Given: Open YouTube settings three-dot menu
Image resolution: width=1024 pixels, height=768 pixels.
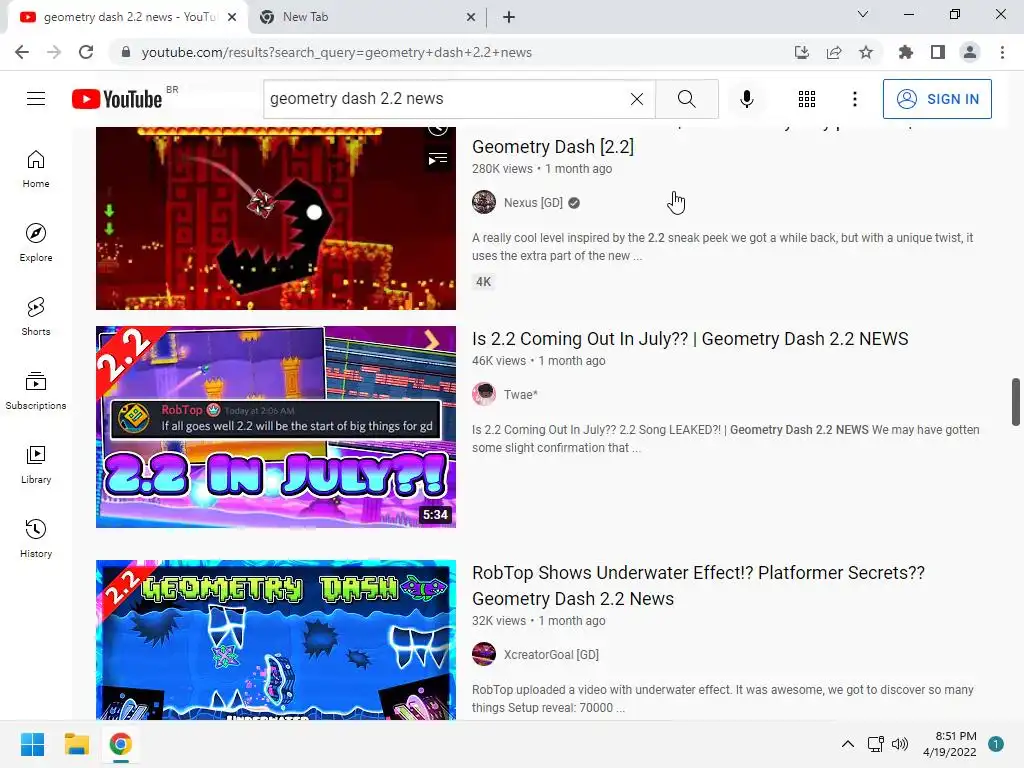Looking at the screenshot, I should coord(854,99).
